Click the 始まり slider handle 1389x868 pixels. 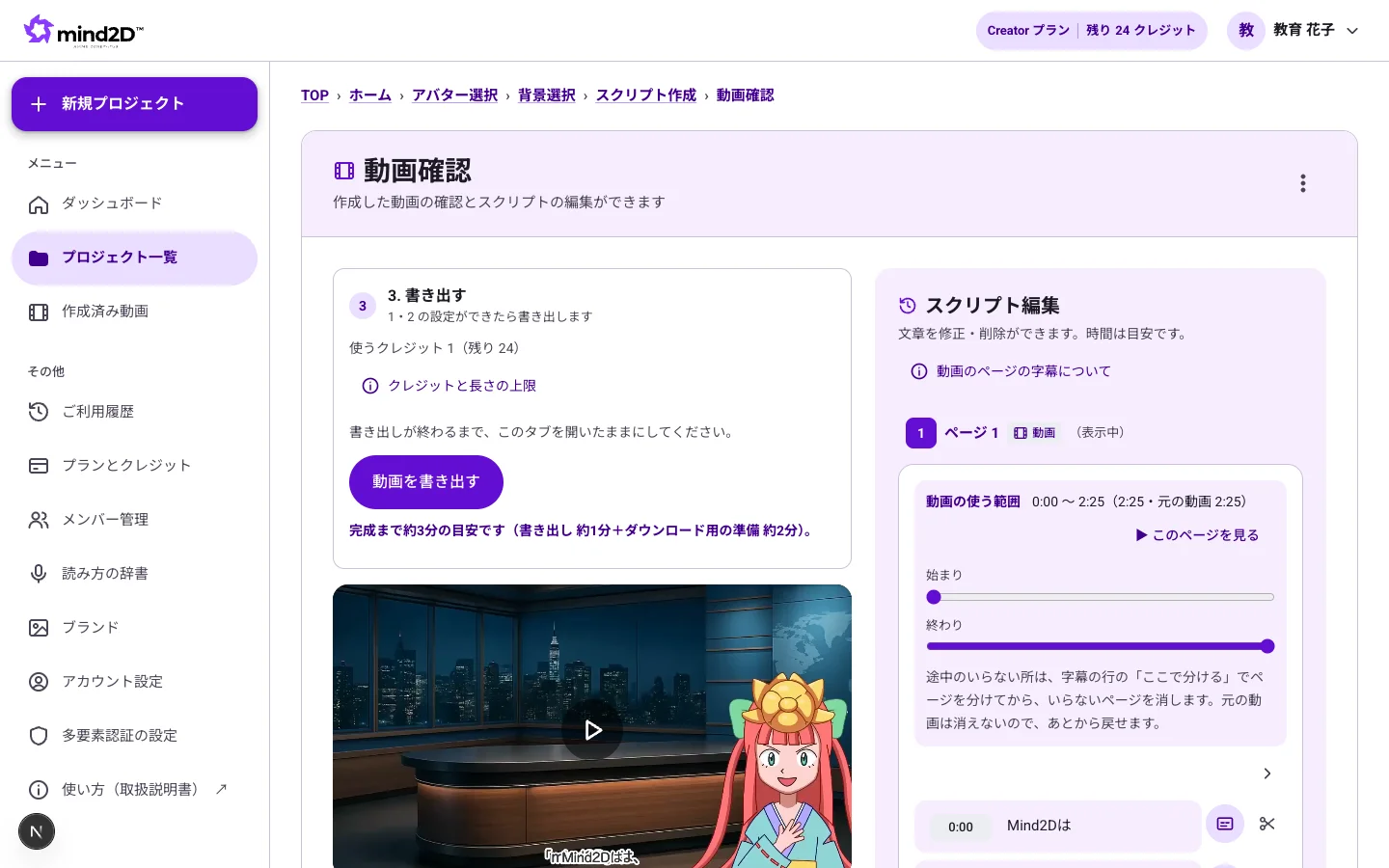934,597
